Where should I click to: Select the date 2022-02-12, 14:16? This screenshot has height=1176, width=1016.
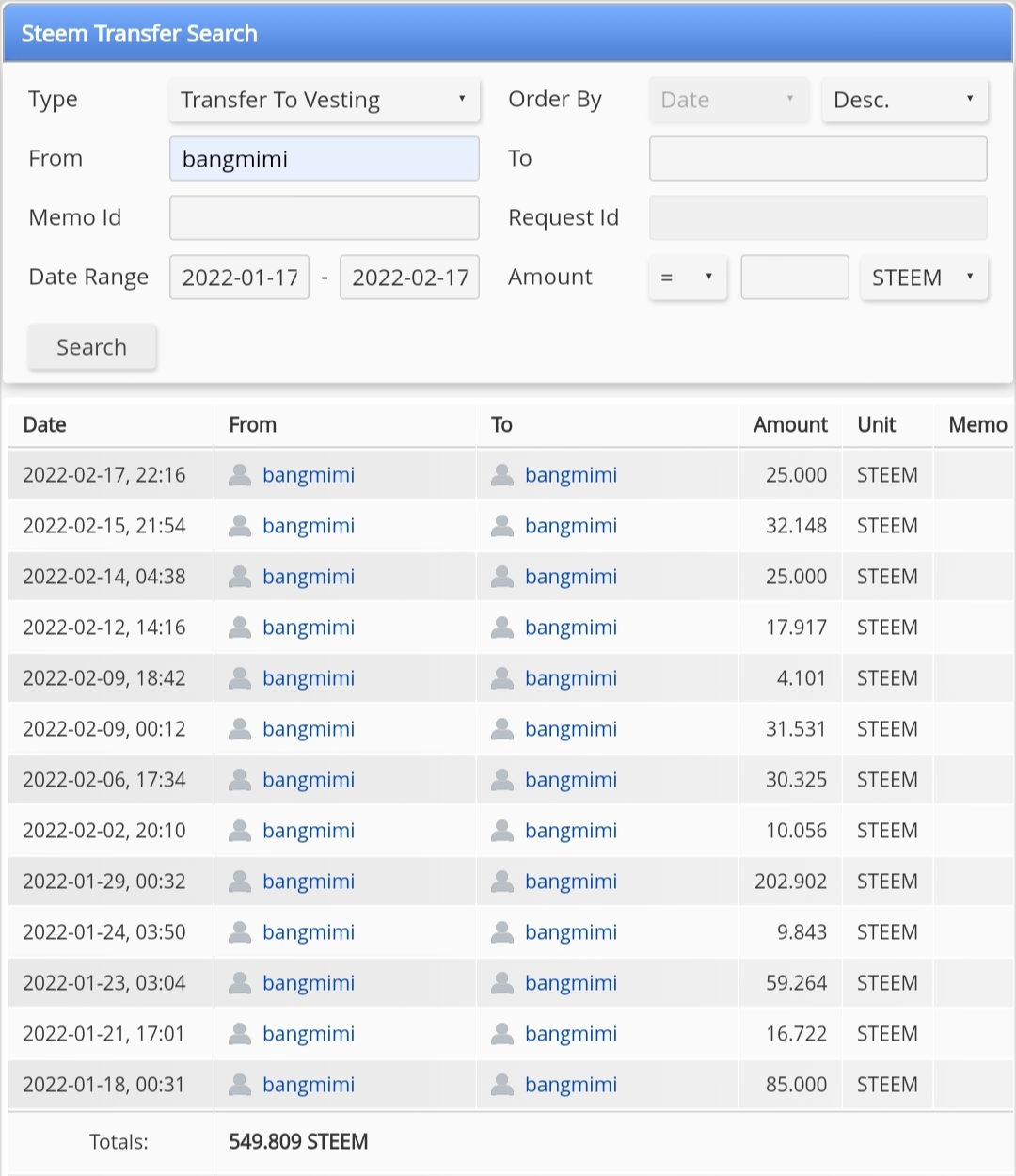pos(104,628)
